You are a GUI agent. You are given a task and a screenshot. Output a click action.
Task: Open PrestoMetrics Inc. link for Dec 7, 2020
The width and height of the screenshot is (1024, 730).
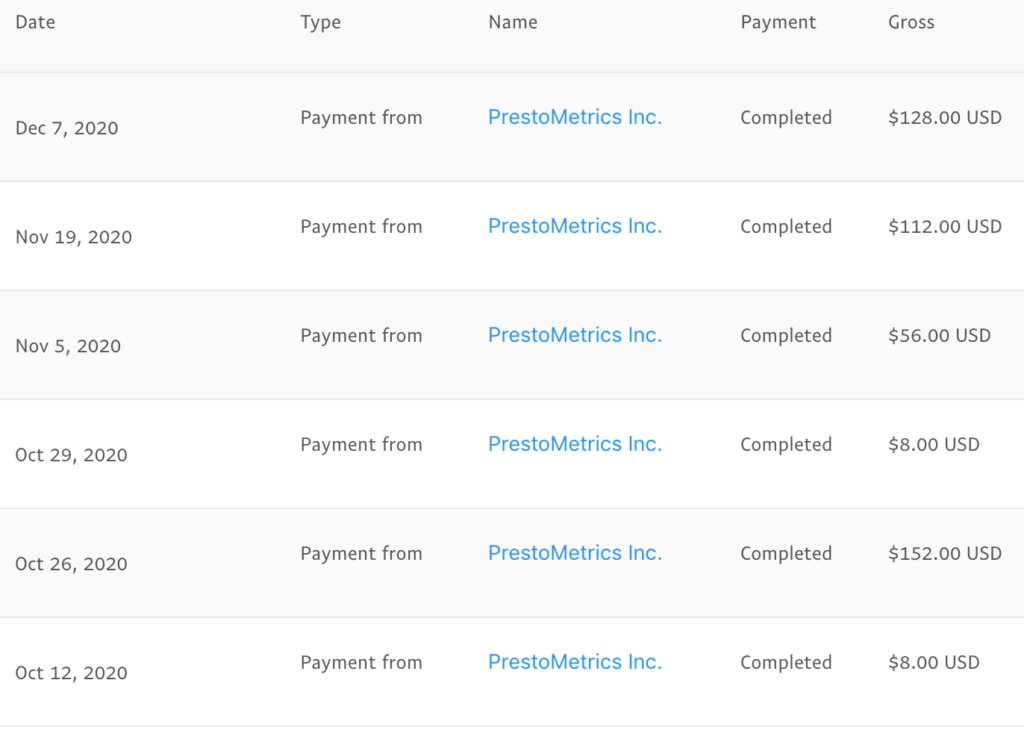coord(575,117)
